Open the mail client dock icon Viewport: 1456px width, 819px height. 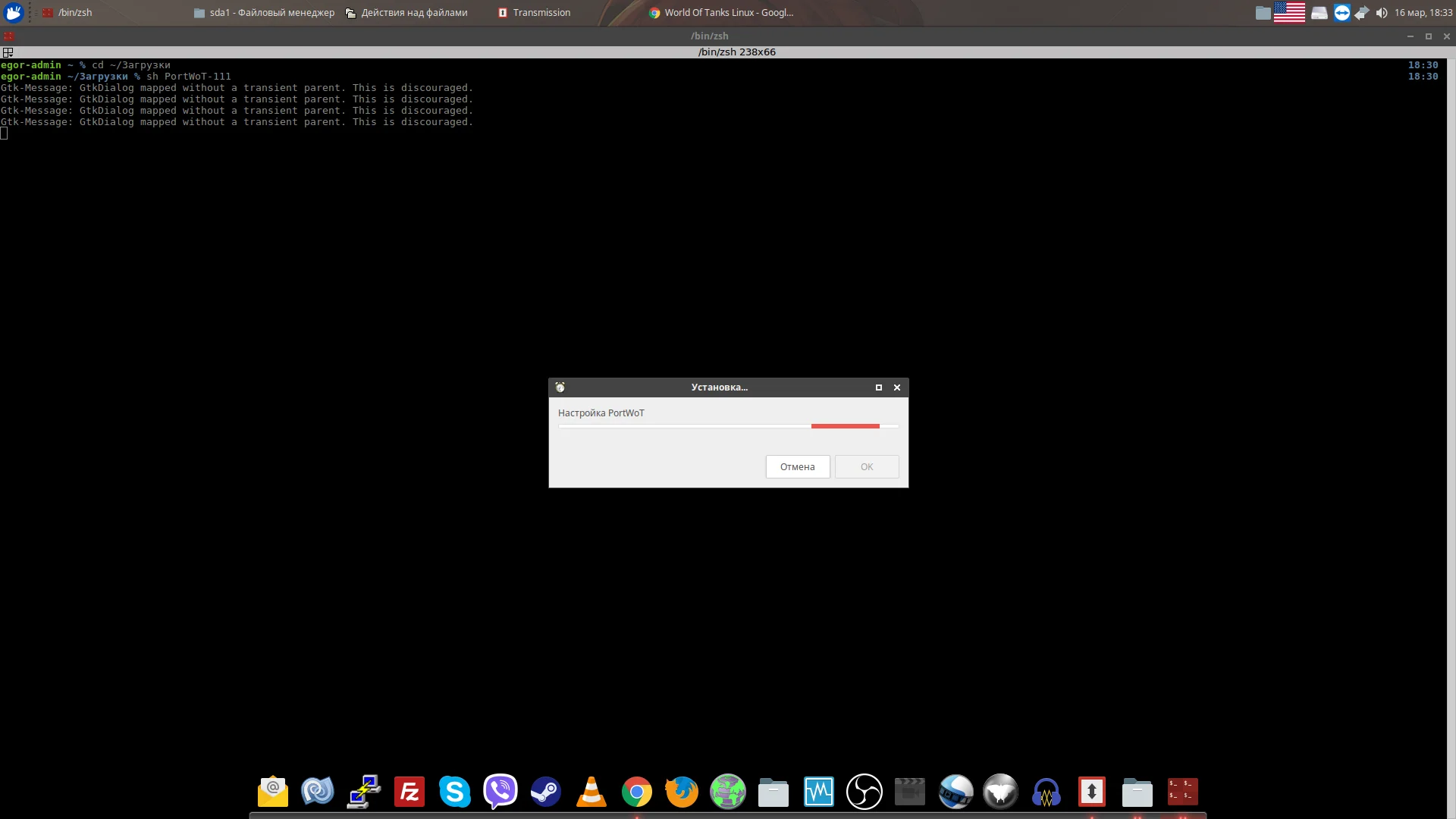tap(273, 792)
